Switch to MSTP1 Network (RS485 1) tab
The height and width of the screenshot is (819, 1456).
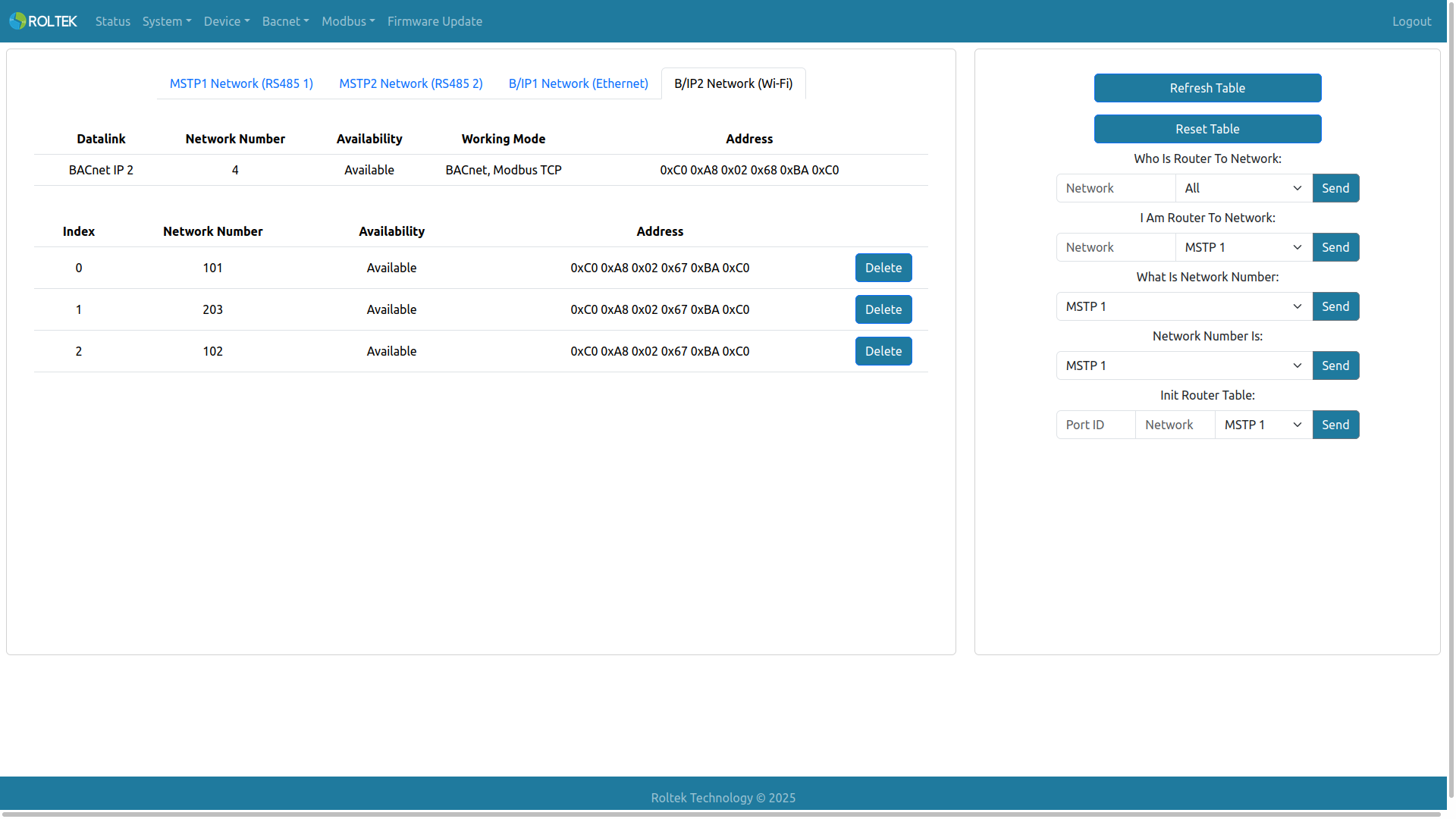[241, 83]
